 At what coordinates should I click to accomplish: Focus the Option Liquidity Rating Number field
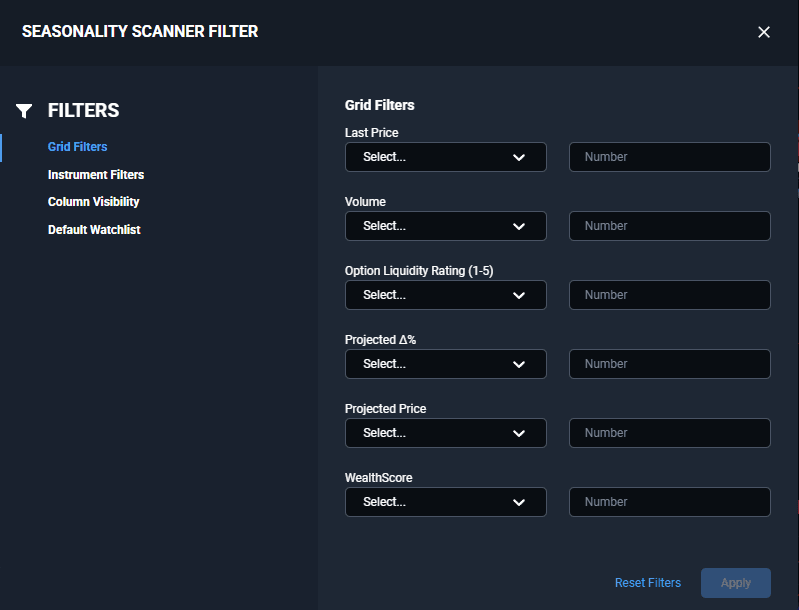pyautogui.click(x=670, y=295)
